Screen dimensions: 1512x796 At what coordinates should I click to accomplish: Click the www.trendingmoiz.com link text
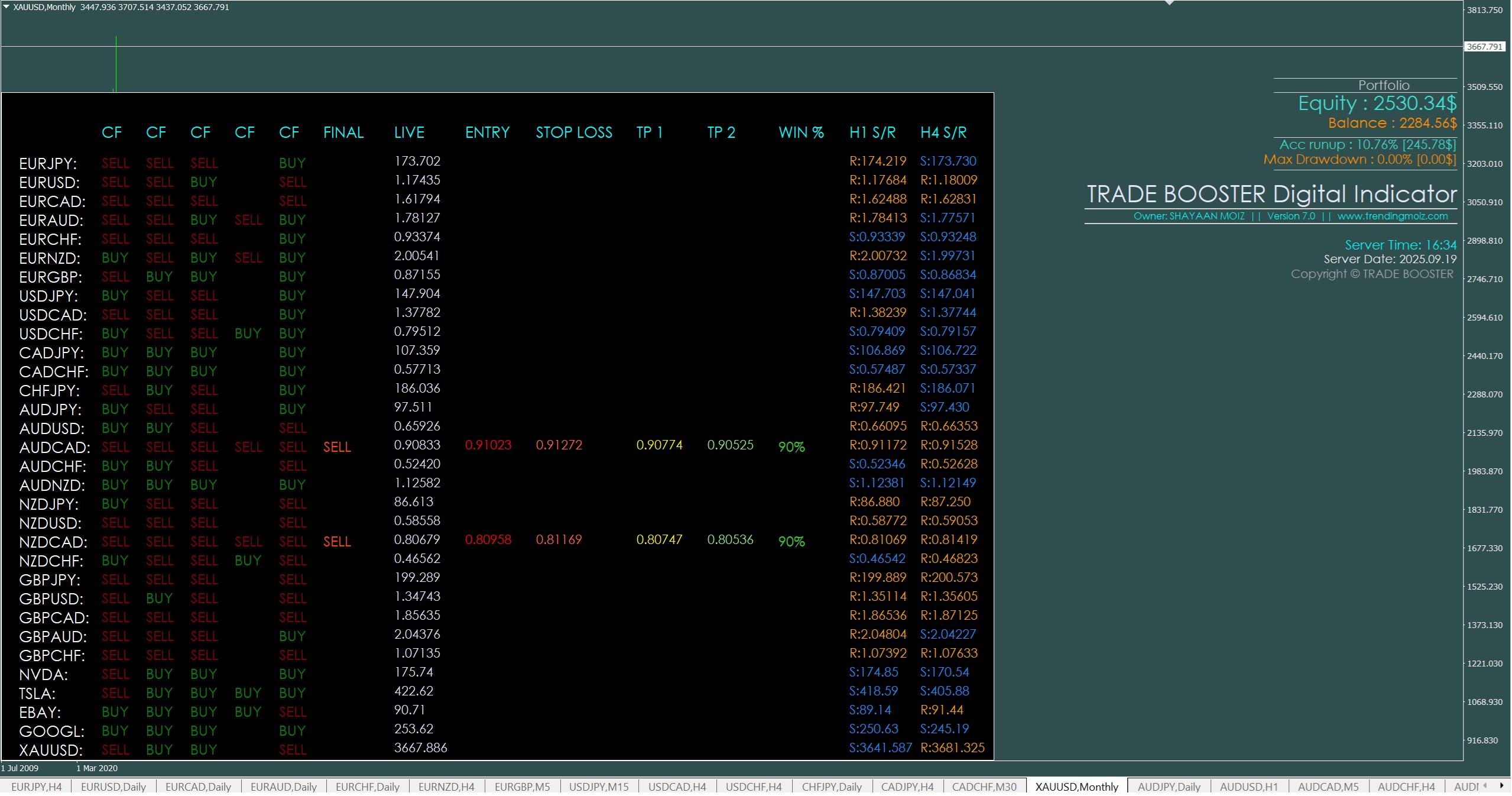click(1392, 216)
